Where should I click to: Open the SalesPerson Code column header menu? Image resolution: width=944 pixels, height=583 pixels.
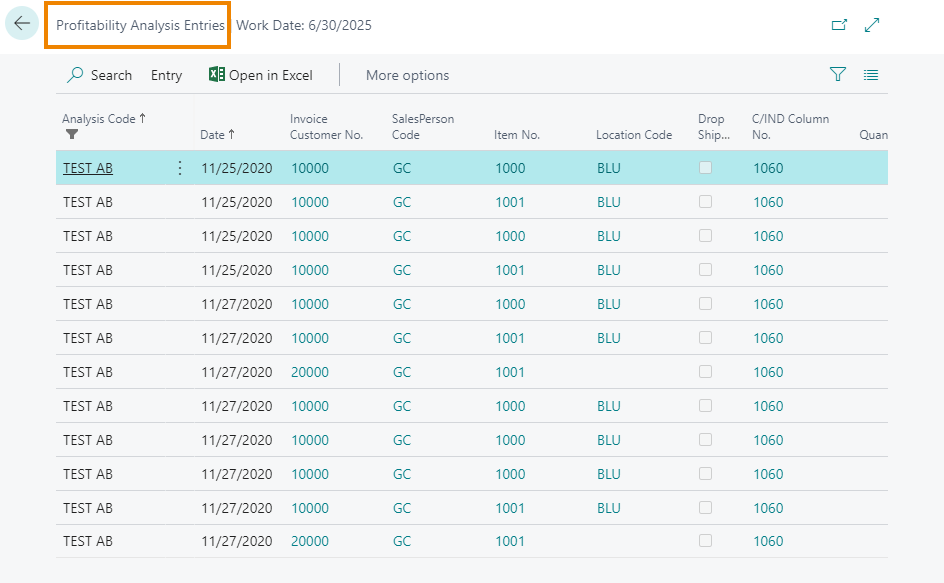(x=423, y=127)
